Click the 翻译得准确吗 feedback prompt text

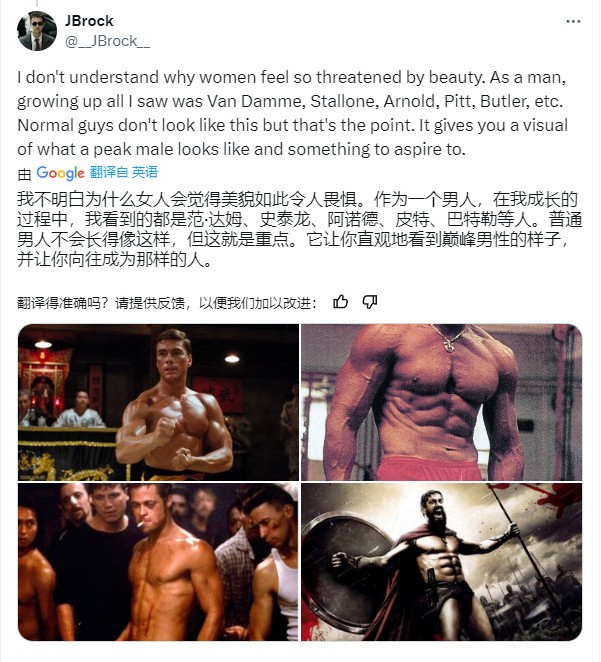pyautogui.click(x=167, y=303)
